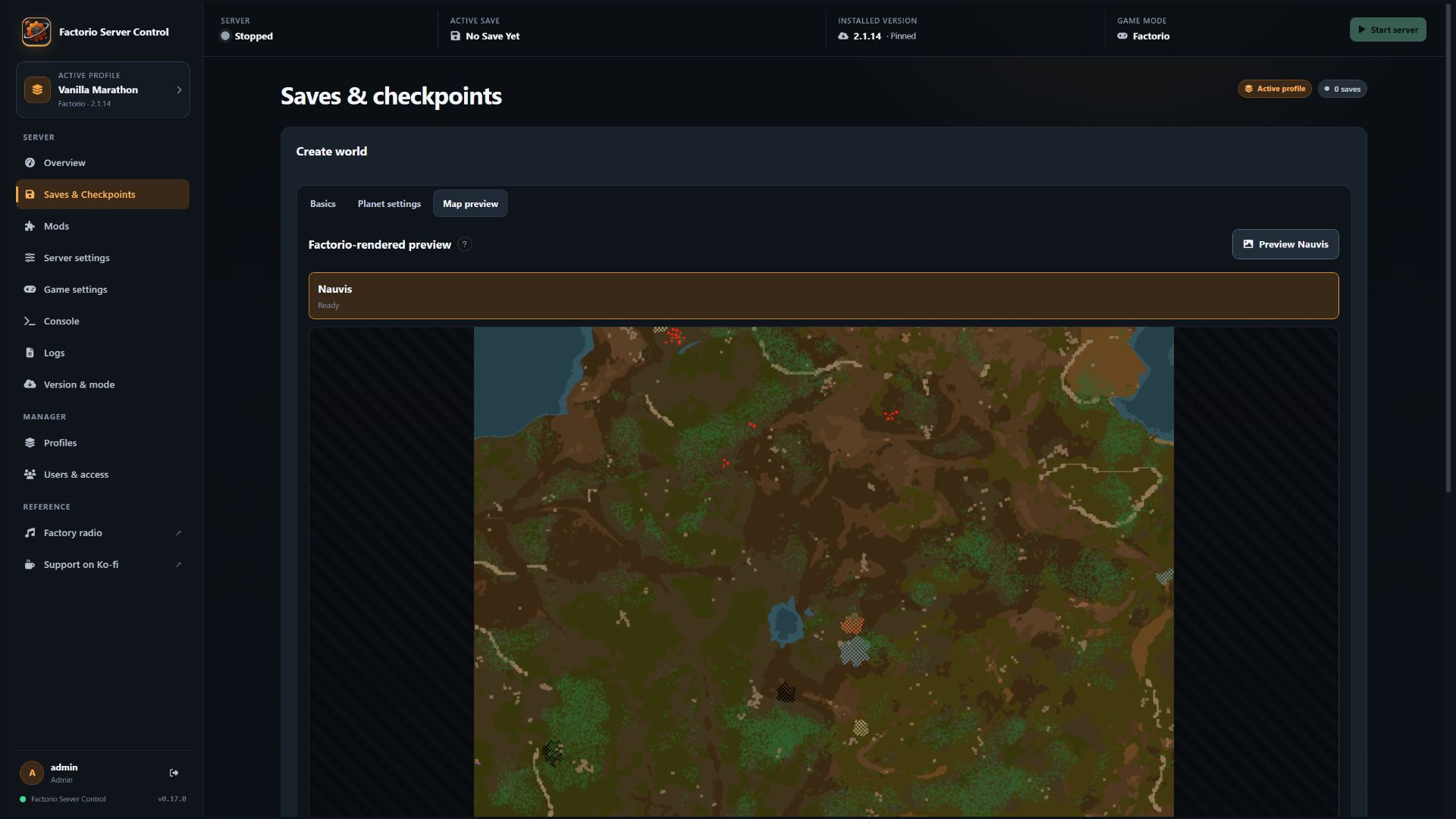Image resolution: width=1456 pixels, height=819 pixels.
Task: Click the logout icon next to admin
Action: coord(174,773)
